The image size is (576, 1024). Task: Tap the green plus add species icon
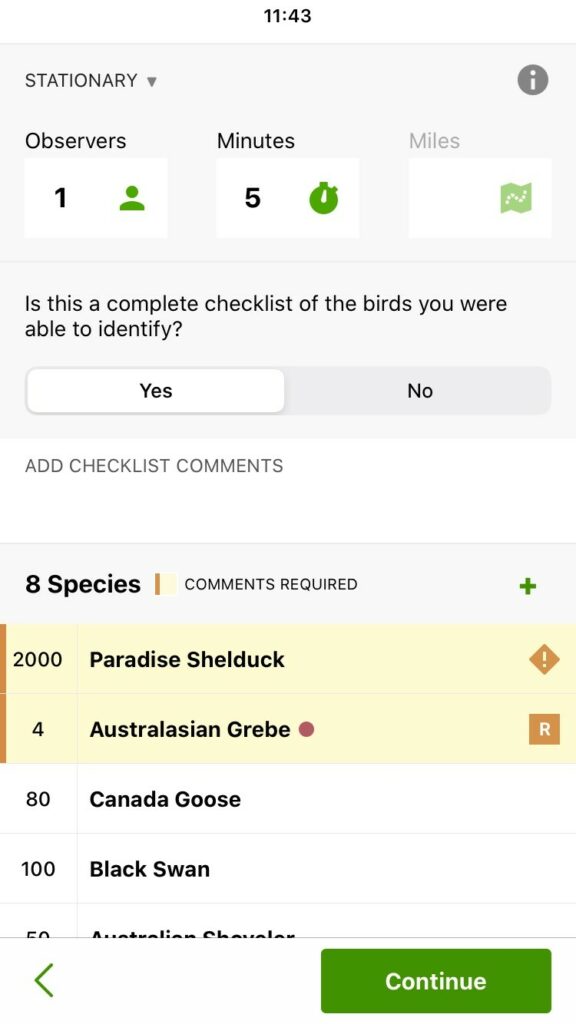point(528,586)
